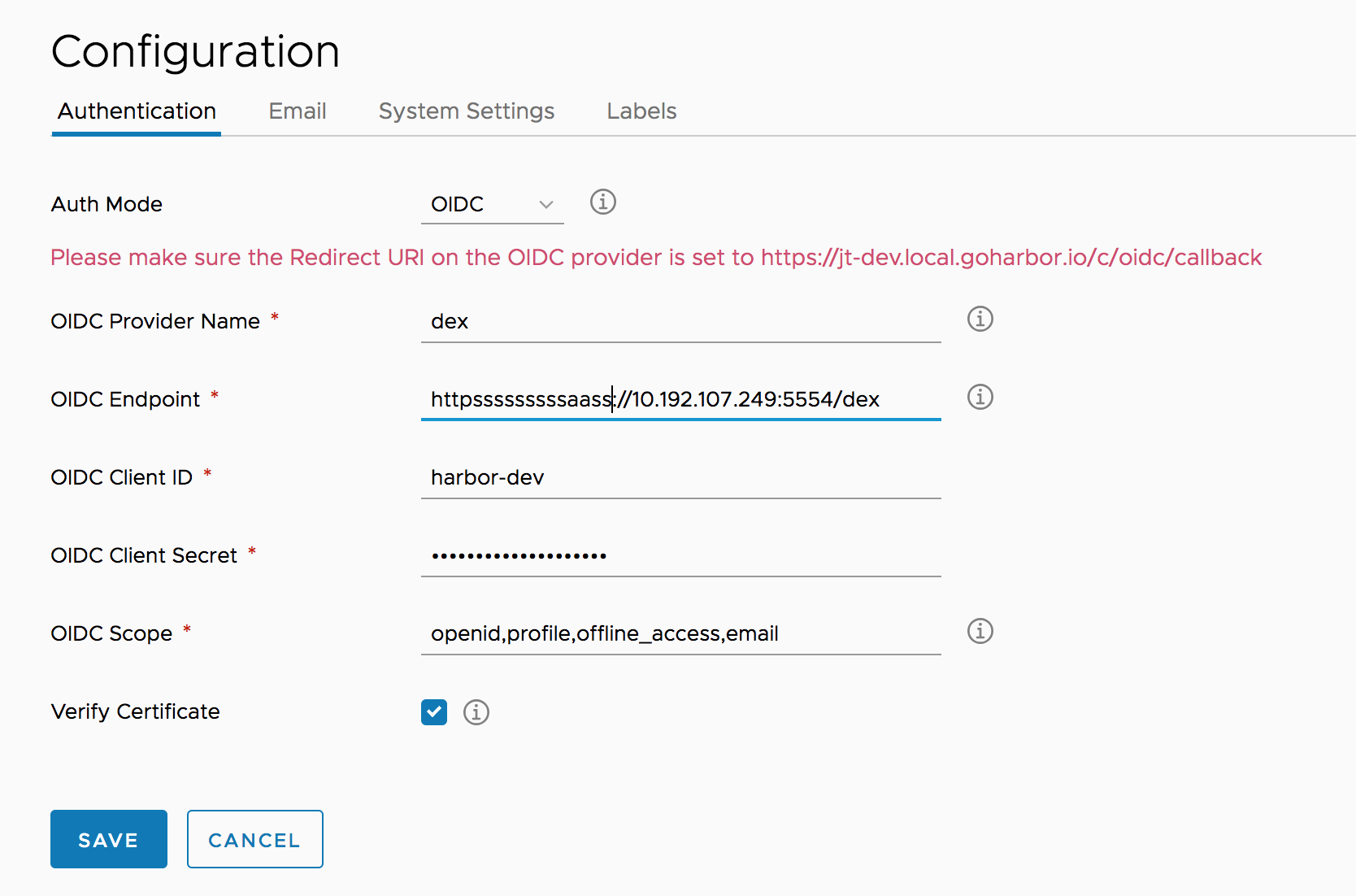This screenshot has height=896, width=1356.
Task: Open the System Settings tab
Action: coord(467,111)
